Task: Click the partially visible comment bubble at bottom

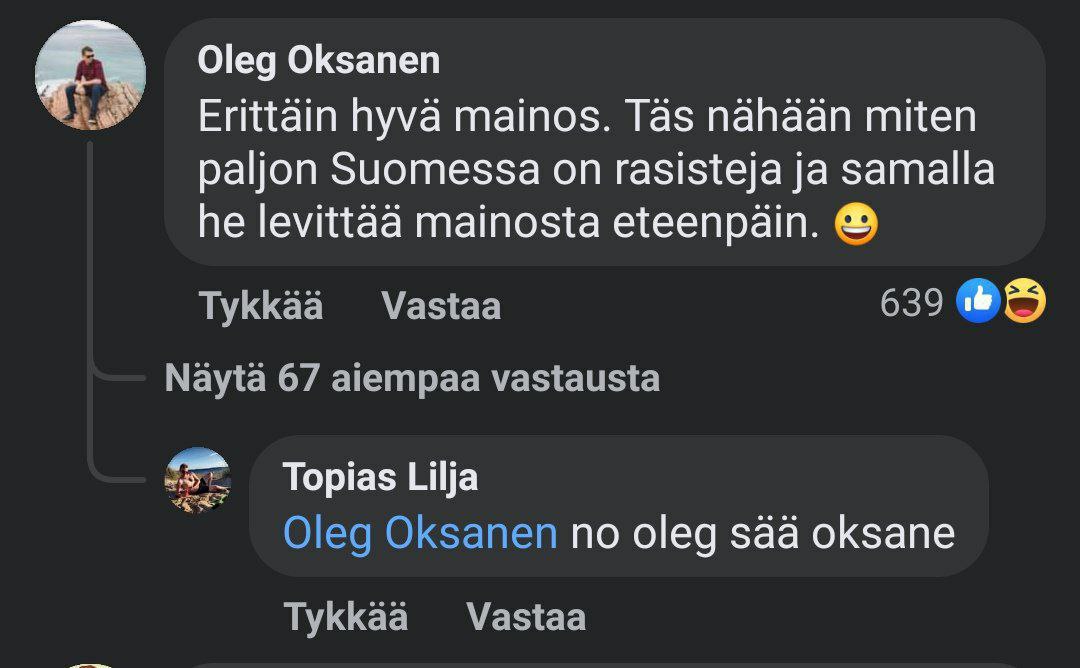Action: click(600, 663)
